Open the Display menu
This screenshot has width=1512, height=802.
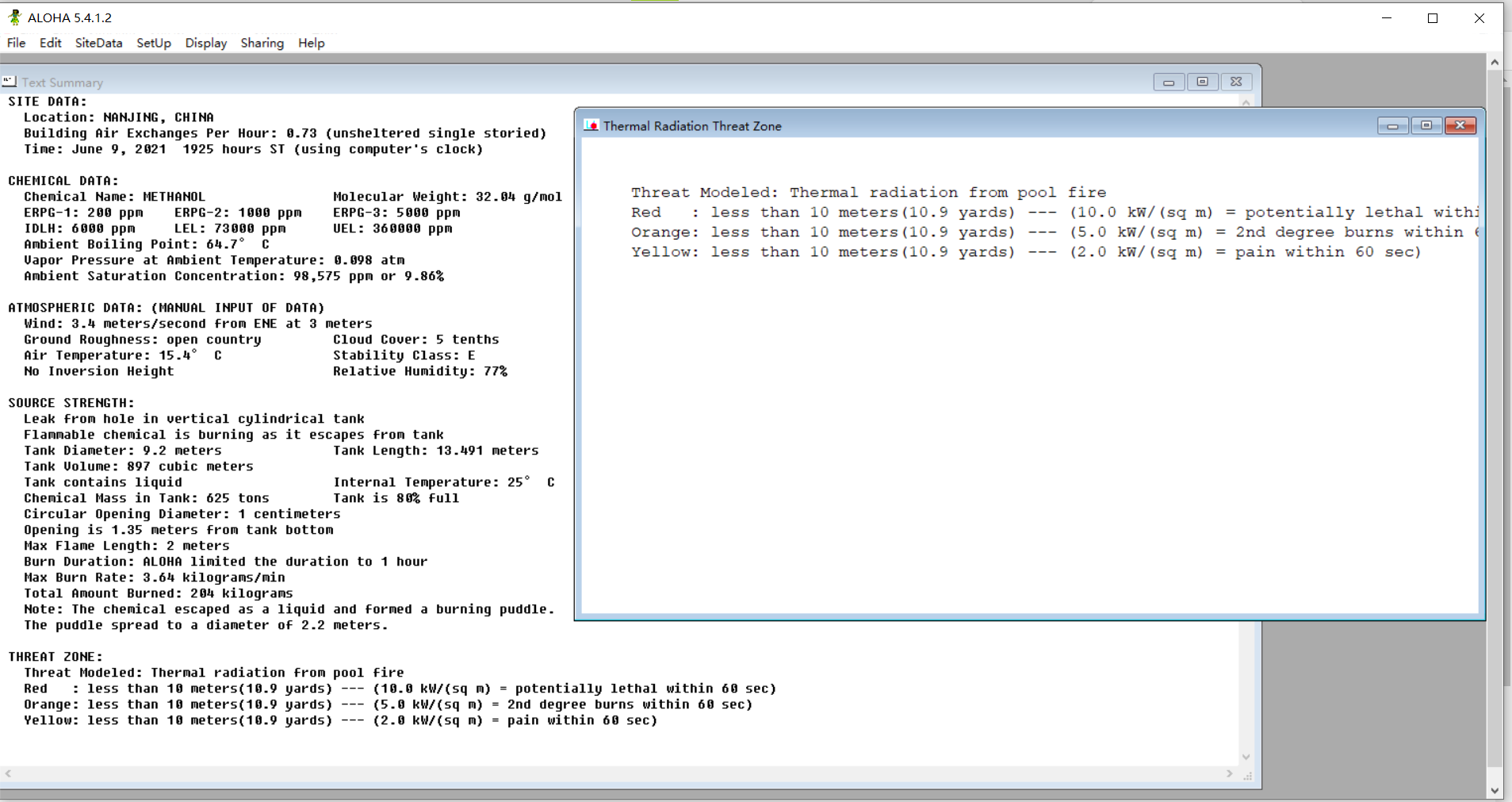click(x=206, y=43)
